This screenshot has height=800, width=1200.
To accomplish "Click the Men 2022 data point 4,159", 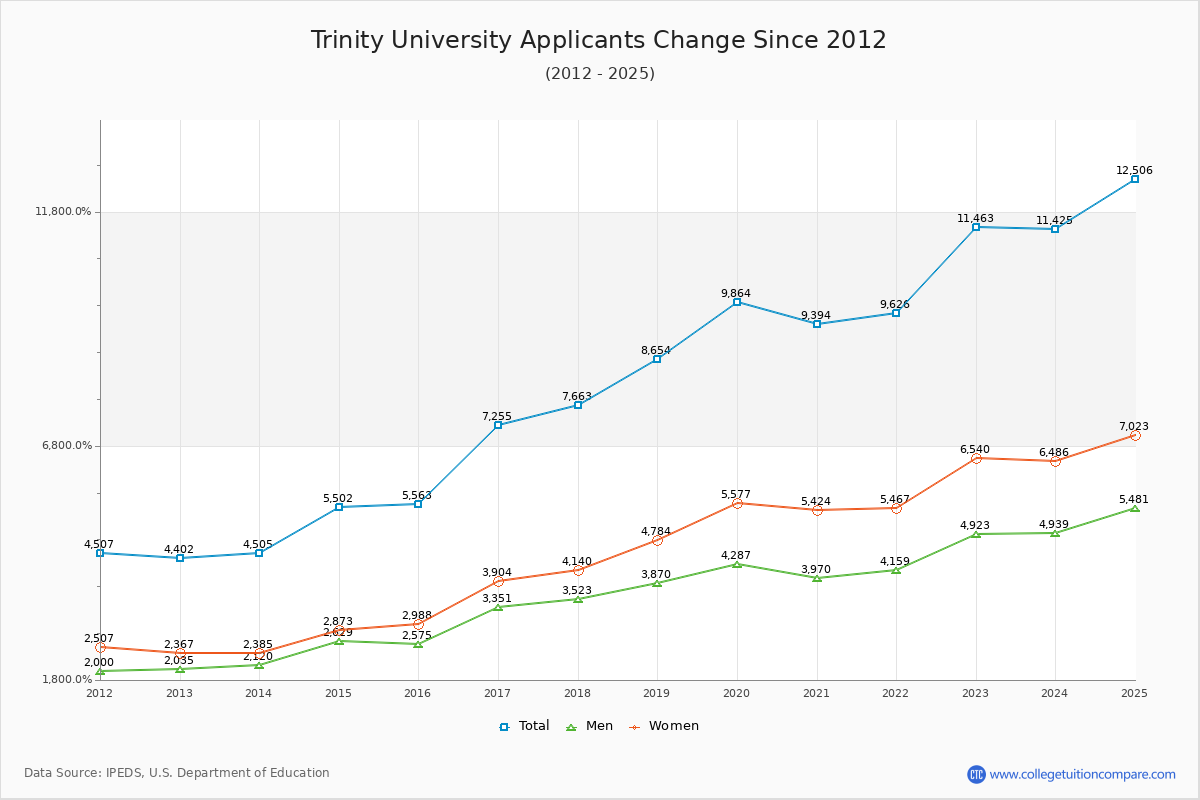I will click(x=896, y=570).
